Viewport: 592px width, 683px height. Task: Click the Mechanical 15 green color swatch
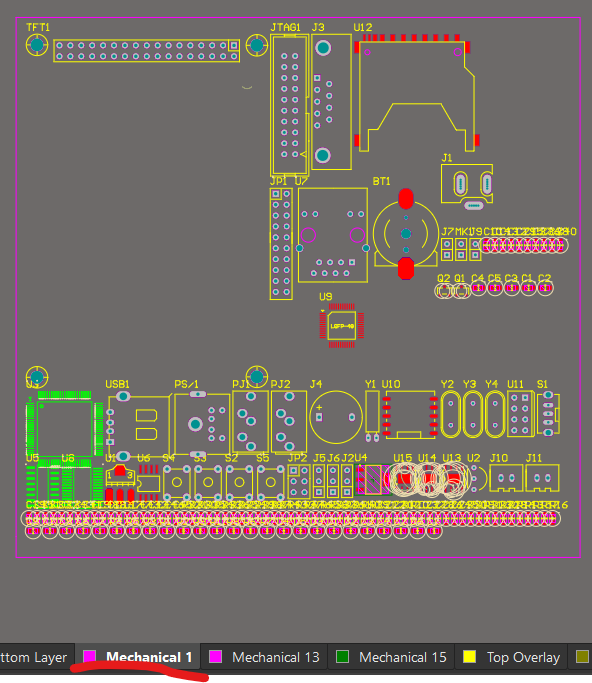click(x=342, y=656)
